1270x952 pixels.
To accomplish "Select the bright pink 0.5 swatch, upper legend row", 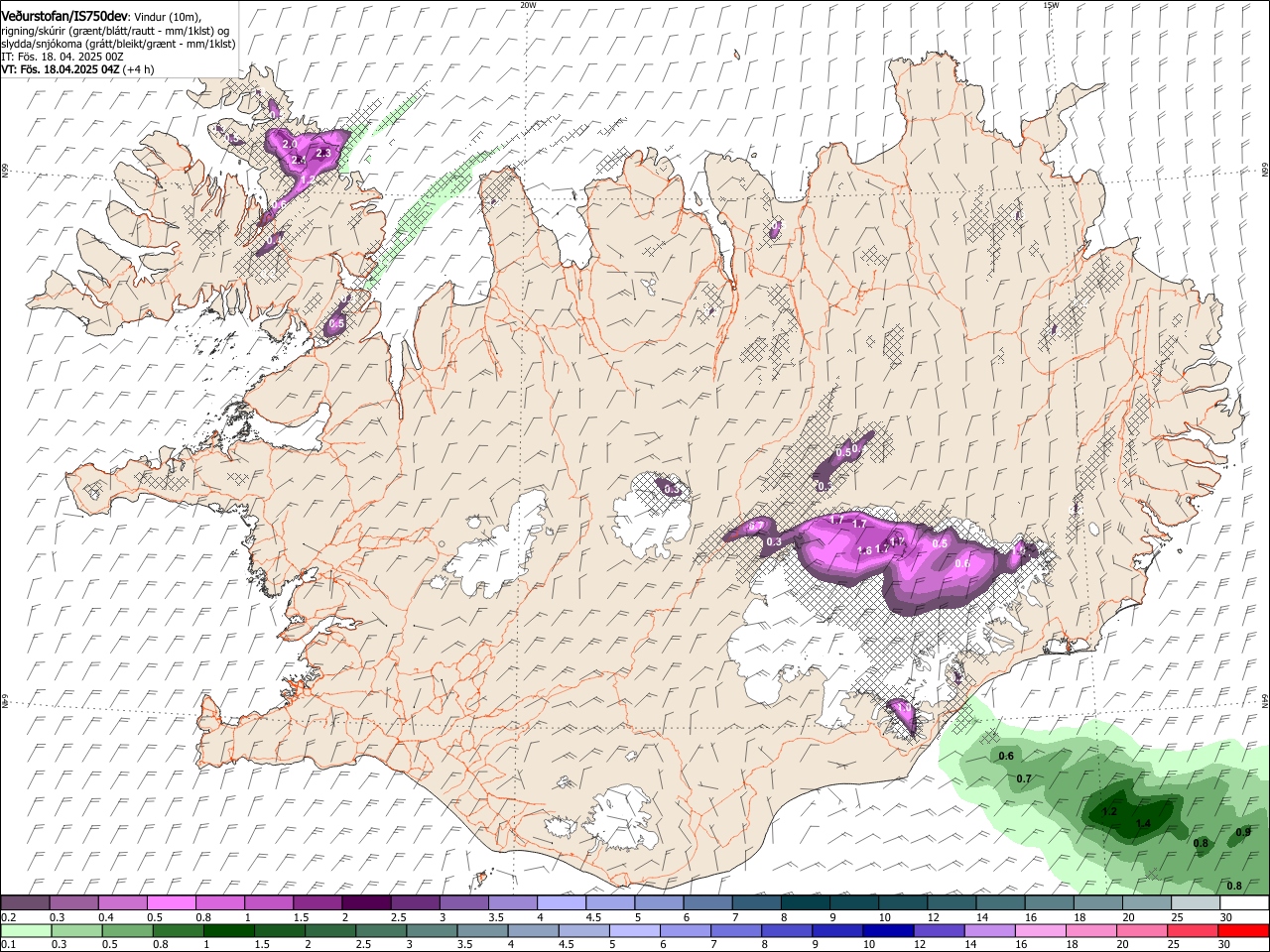I will click(x=171, y=903).
